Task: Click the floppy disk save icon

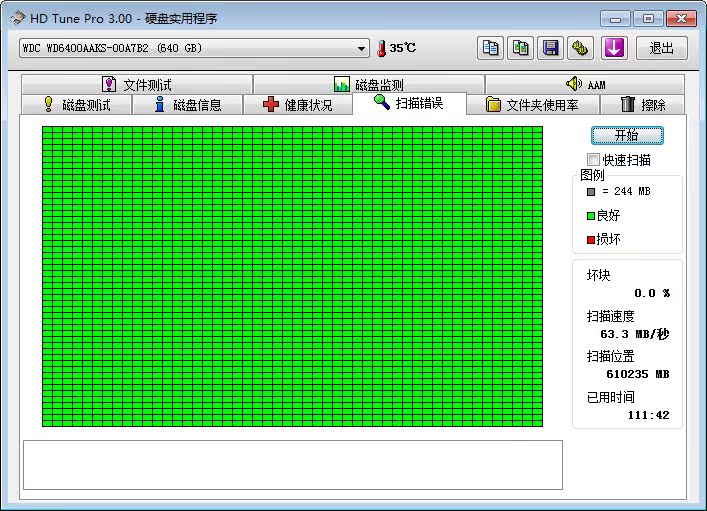Action: tap(550, 48)
